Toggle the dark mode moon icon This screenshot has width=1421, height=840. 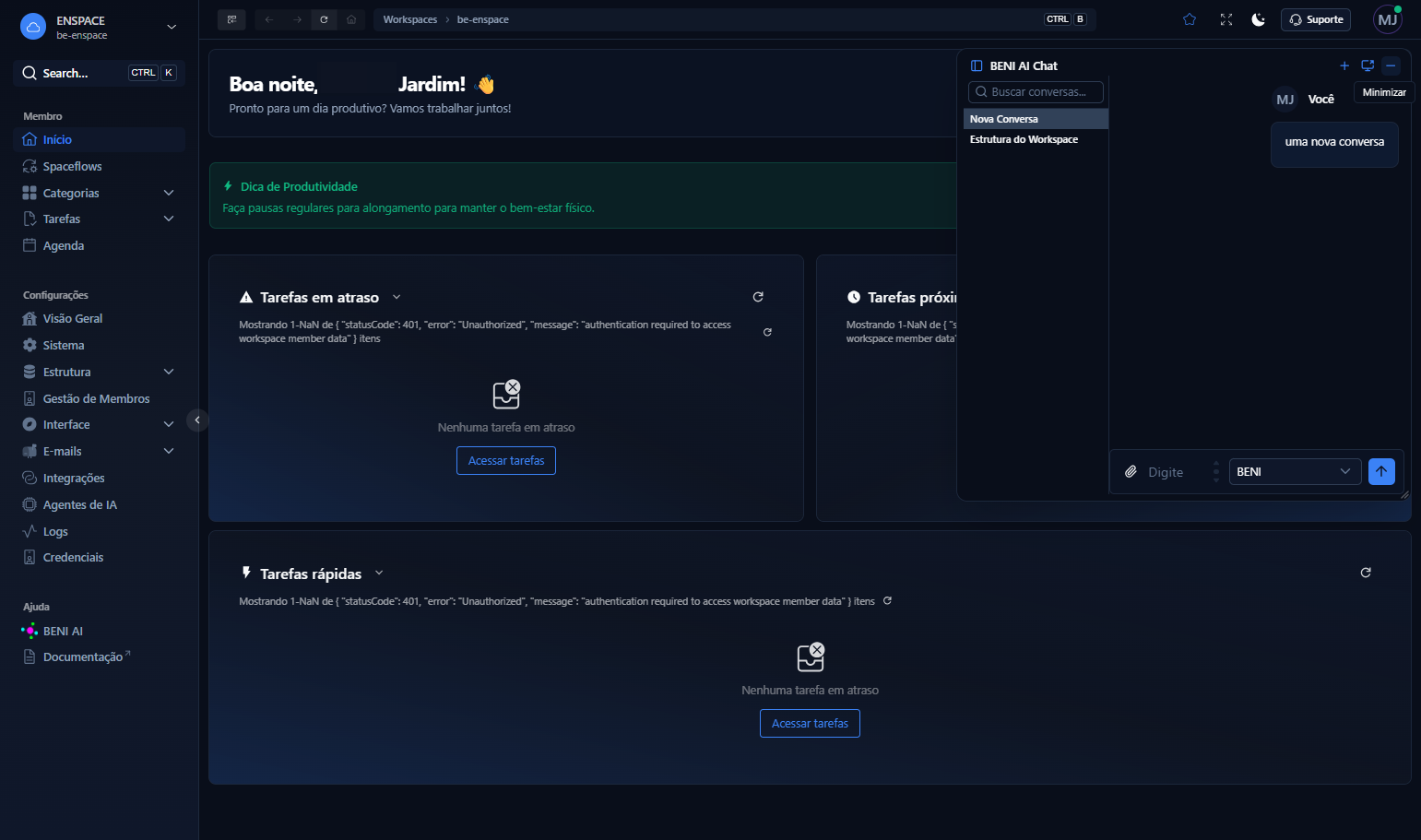tap(1259, 19)
